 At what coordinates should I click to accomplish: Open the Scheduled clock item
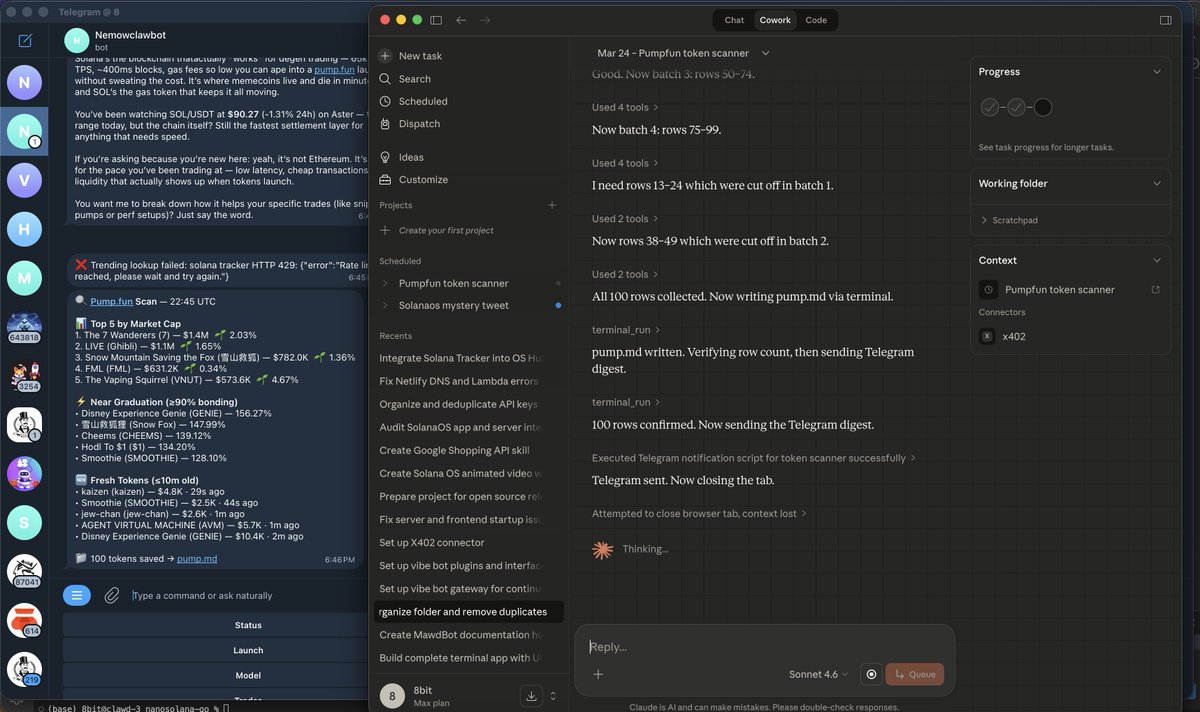tap(413, 101)
